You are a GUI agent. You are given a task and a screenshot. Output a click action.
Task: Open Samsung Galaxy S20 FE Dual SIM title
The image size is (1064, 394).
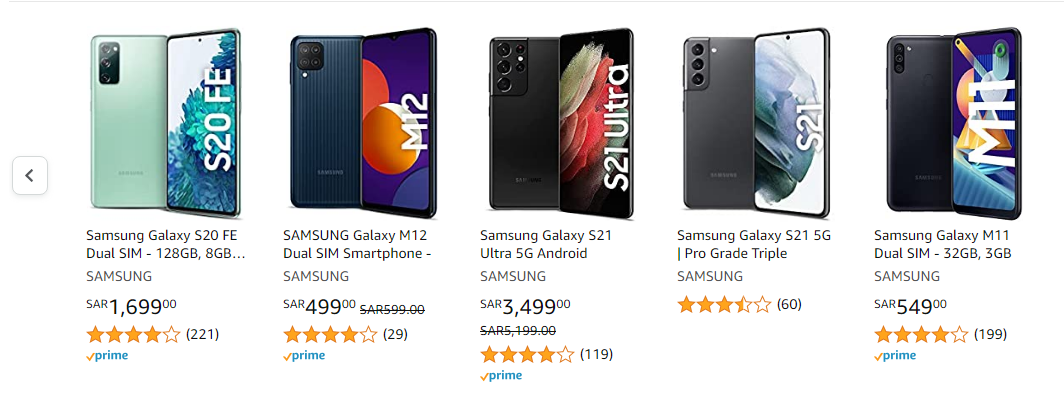click(x=166, y=245)
